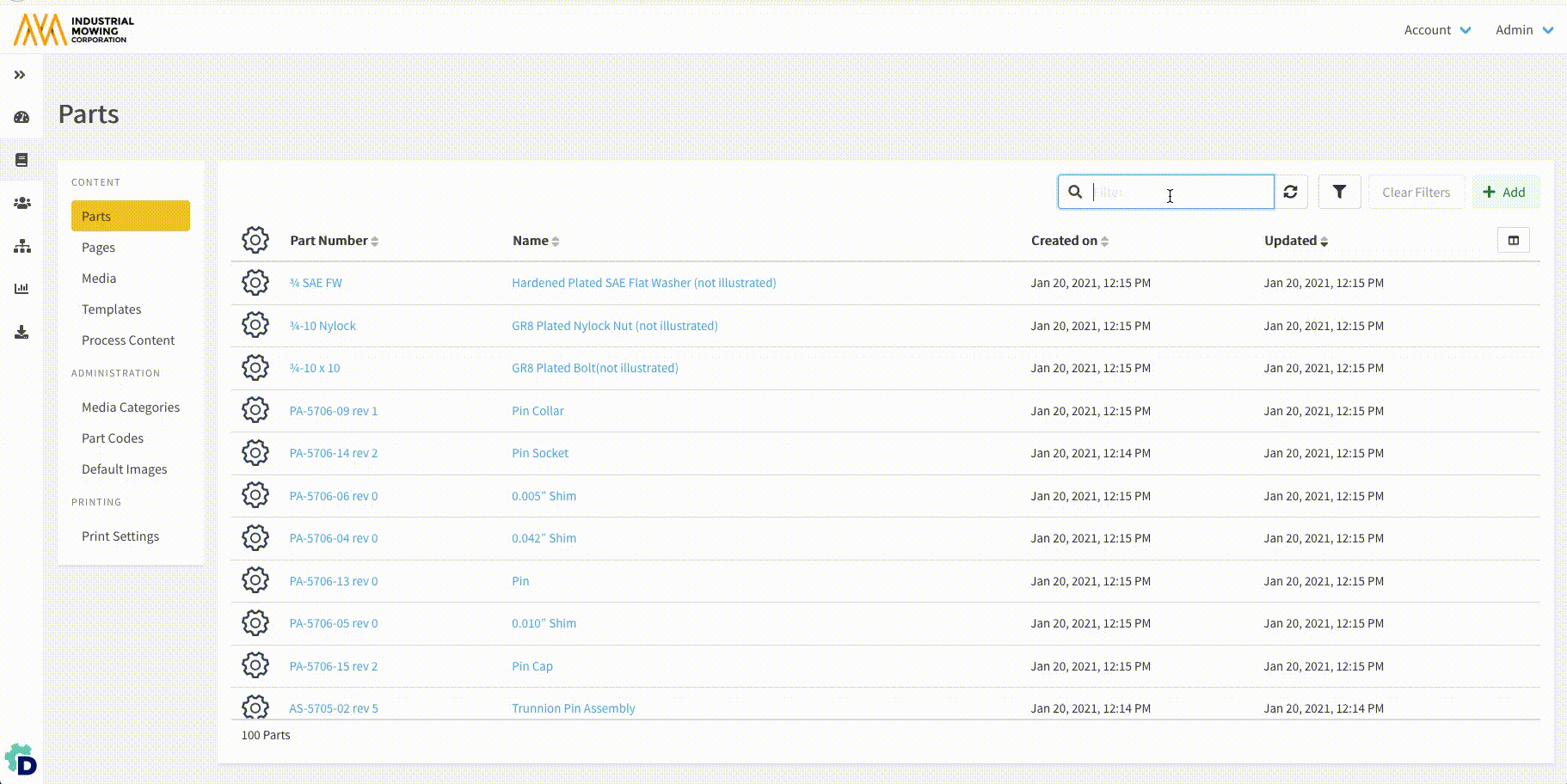
Task: Expand the left sidebar with double chevron
Action: pyautogui.click(x=20, y=75)
